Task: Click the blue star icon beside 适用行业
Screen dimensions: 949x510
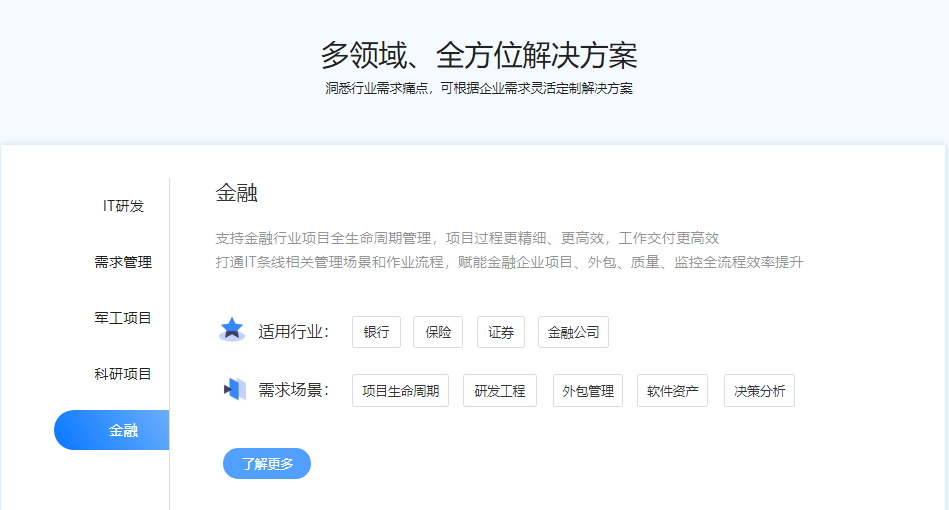Action: [232, 330]
